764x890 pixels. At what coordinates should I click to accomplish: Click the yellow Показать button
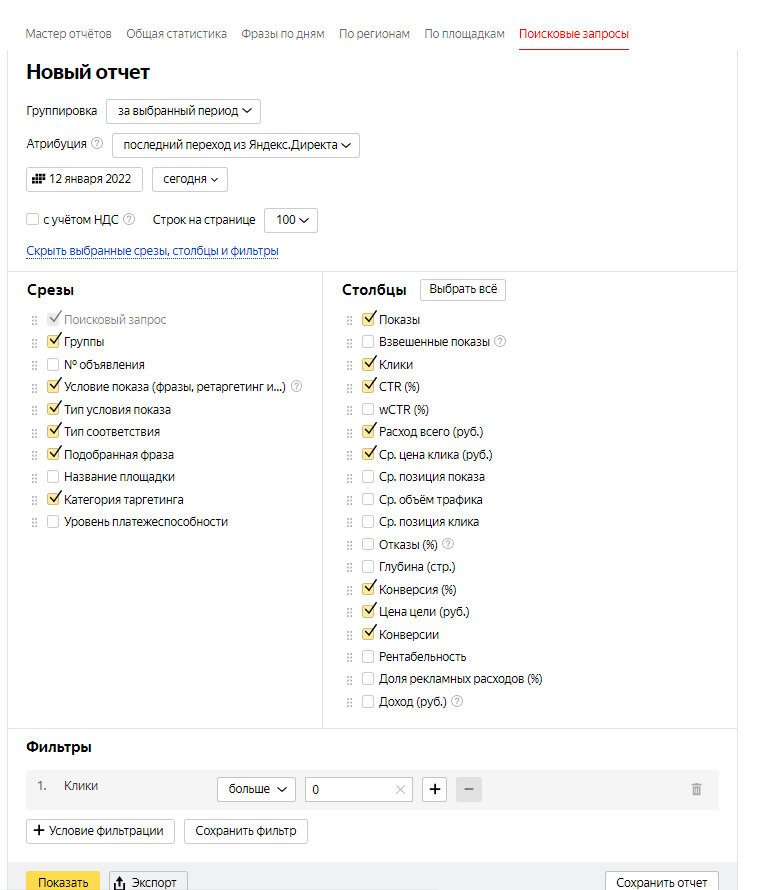pyautogui.click(x=63, y=881)
